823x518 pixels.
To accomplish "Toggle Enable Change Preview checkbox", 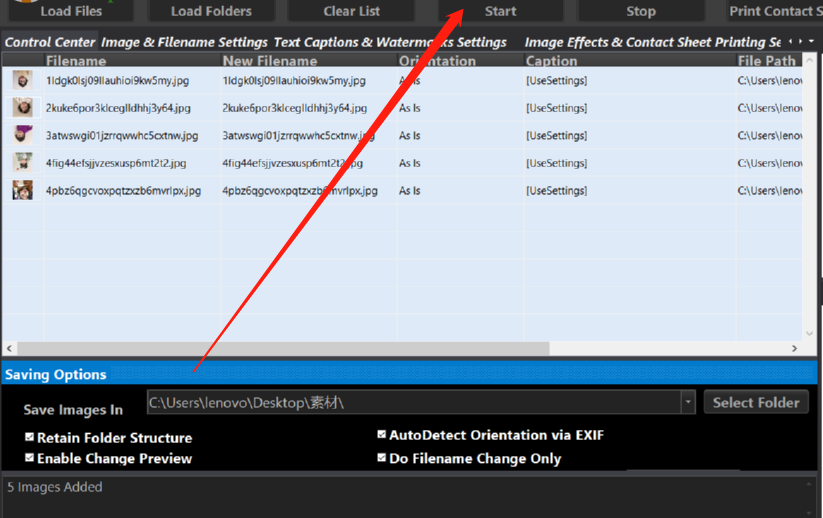I will click(29, 458).
